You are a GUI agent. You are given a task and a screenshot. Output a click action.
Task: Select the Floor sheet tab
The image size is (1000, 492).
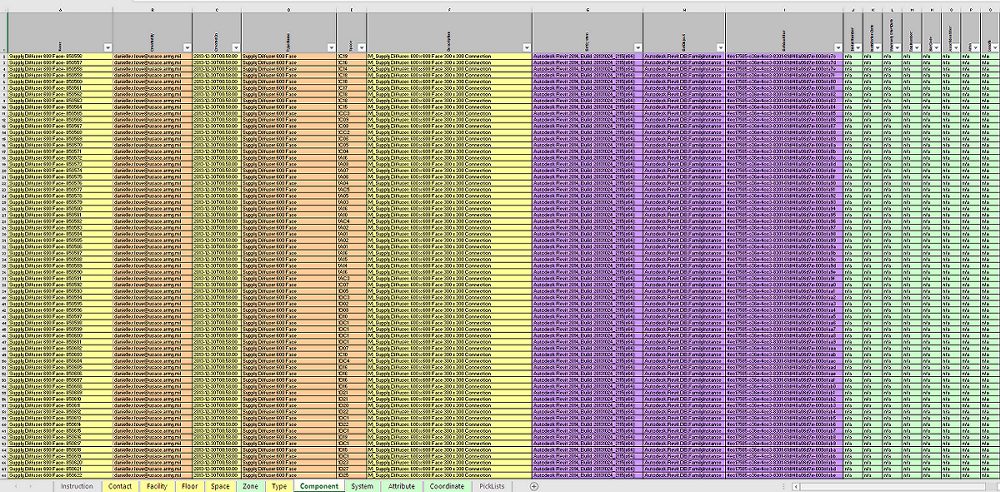[x=189, y=486]
